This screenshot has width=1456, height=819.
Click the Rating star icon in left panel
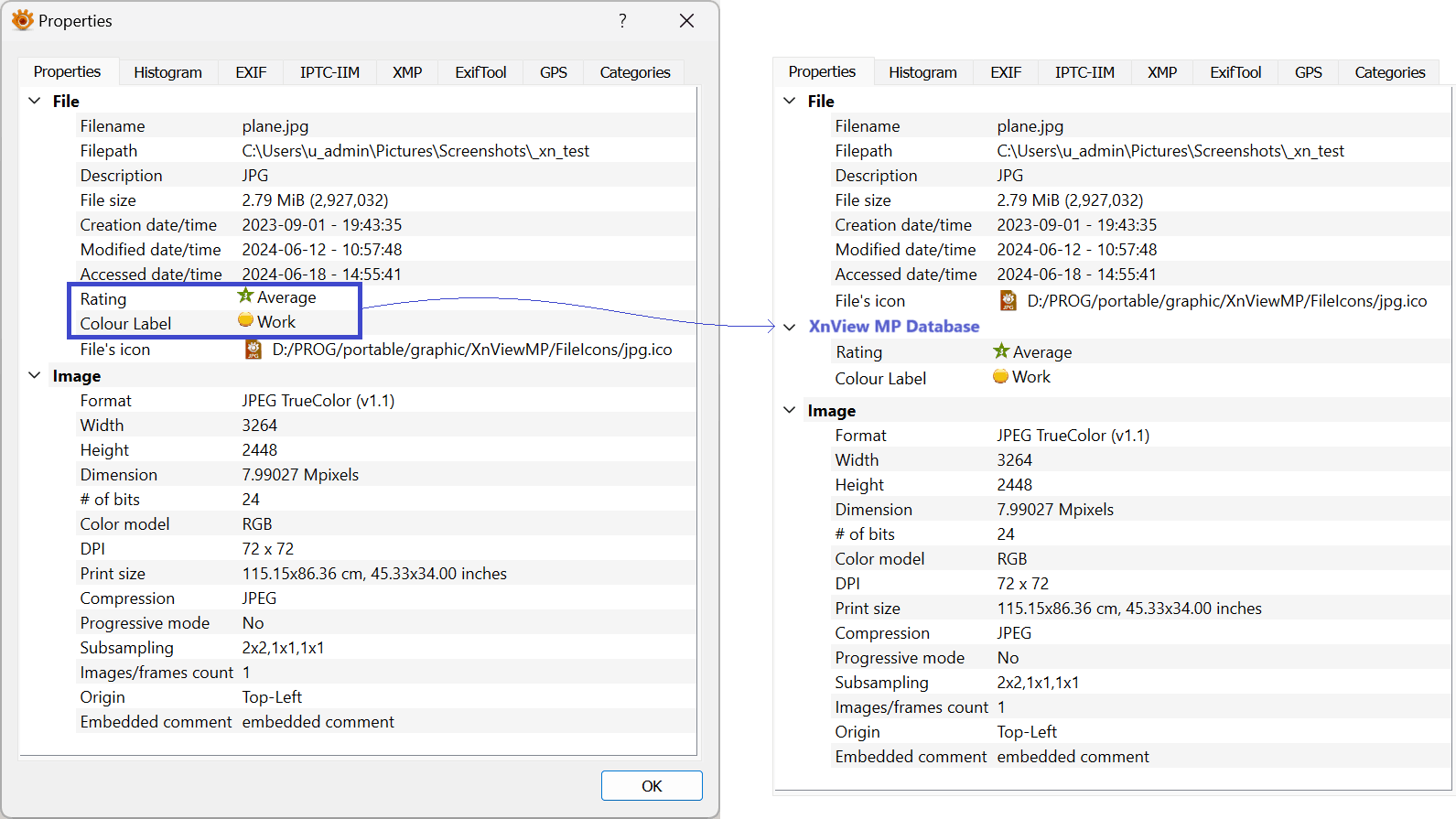click(x=245, y=296)
